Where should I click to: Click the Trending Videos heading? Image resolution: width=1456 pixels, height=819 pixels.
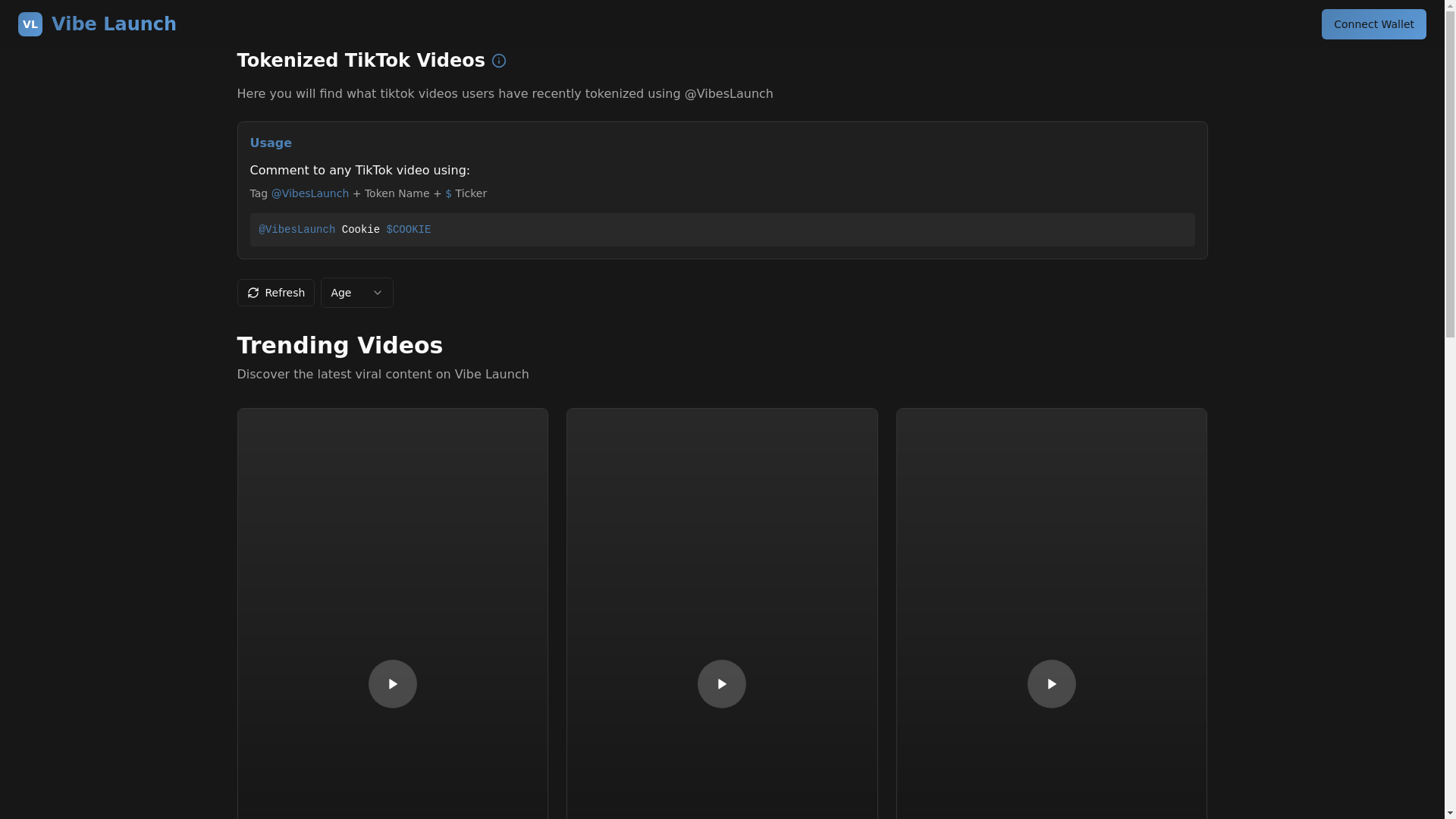340,346
